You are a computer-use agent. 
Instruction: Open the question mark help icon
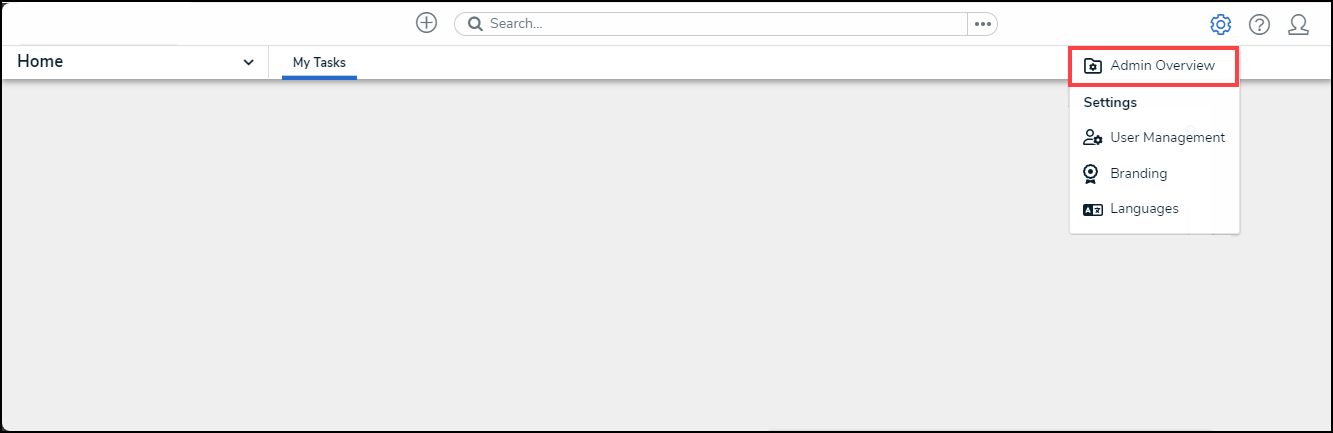(x=1260, y=24)
